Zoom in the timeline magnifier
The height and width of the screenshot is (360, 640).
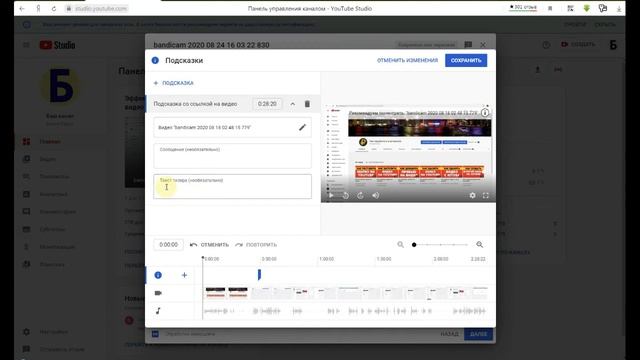pos(480,244)
